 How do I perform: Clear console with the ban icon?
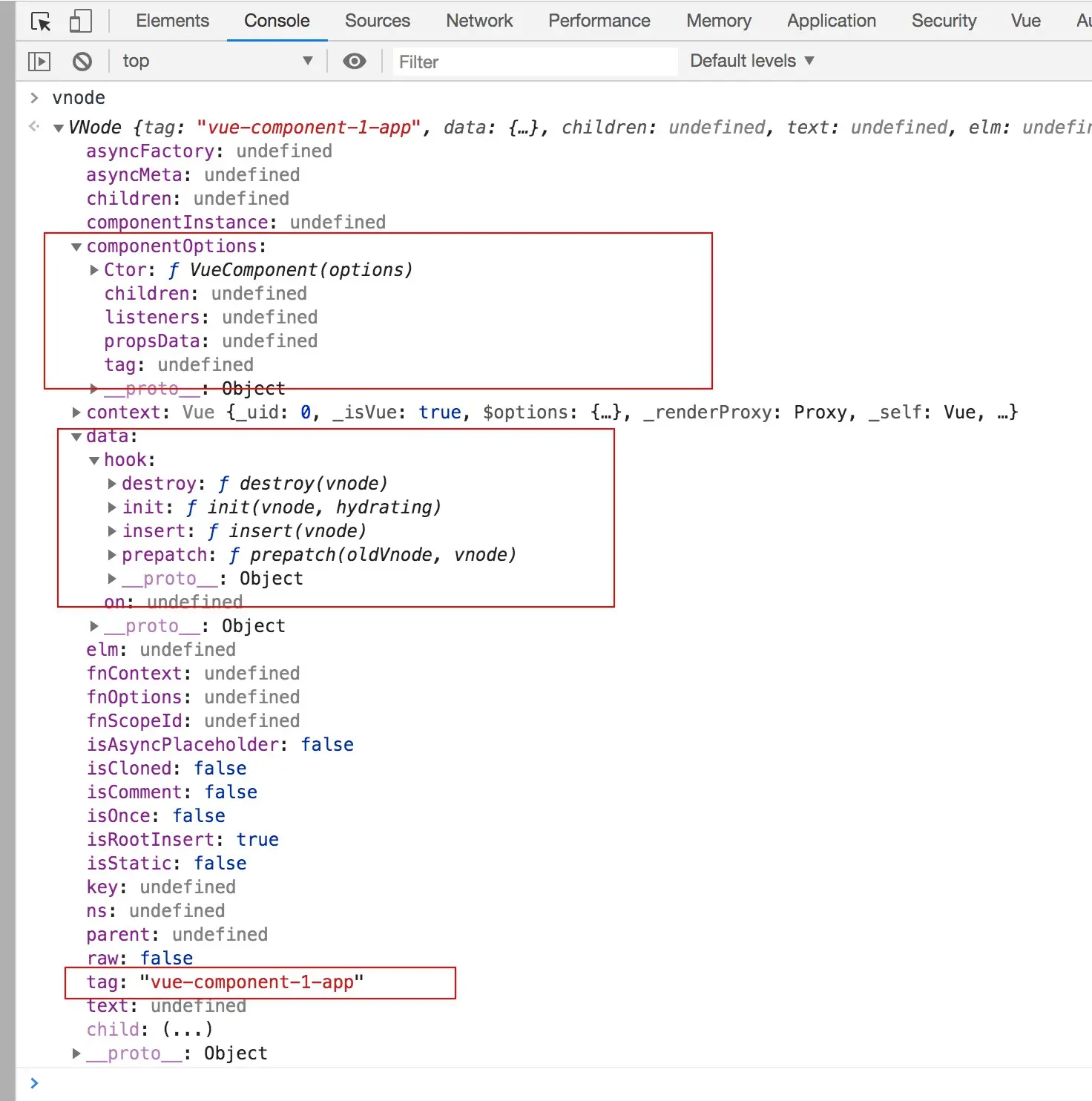point(82,61)
